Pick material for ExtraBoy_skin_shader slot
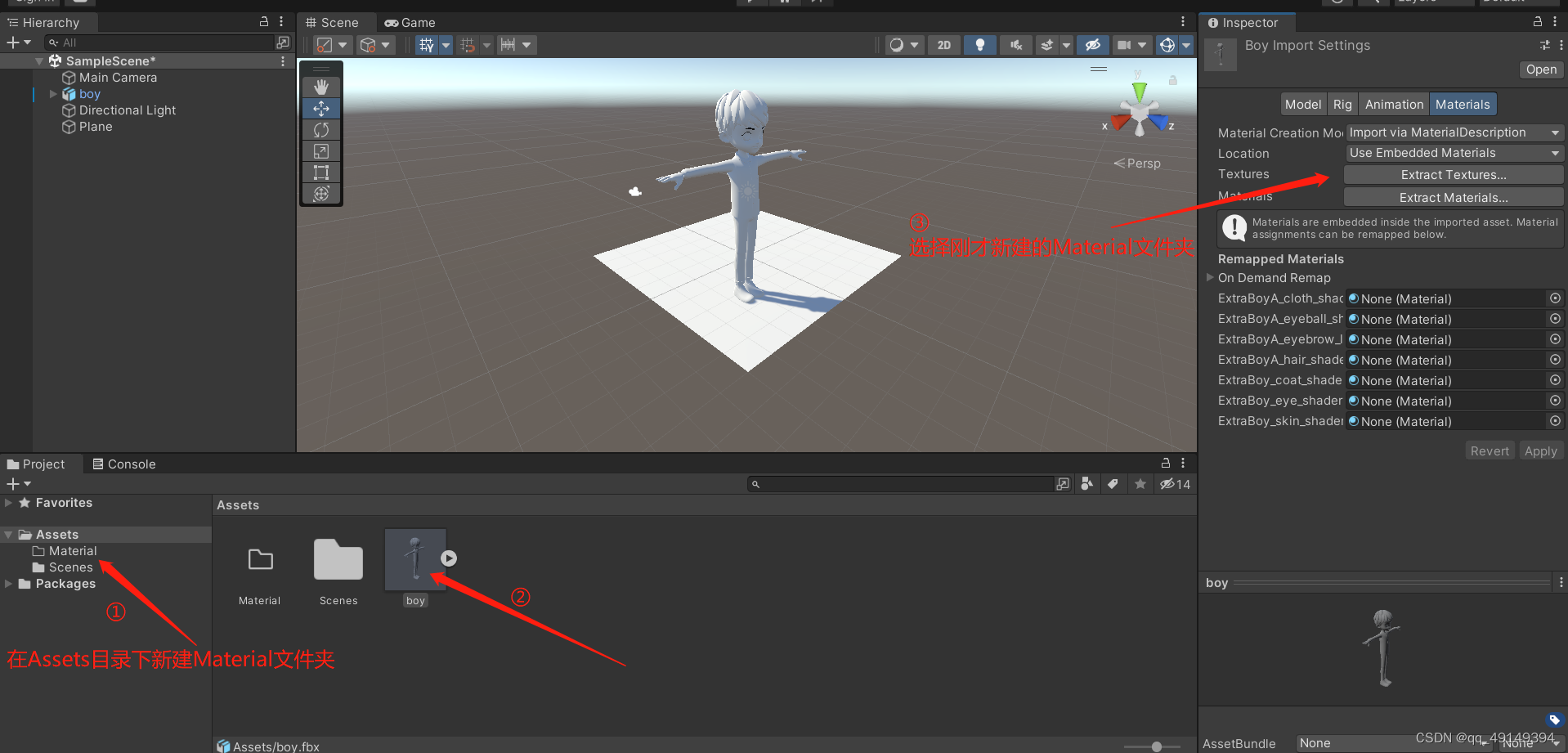The height and width of the screenshot is (753, 1568). pos(1555,421)
